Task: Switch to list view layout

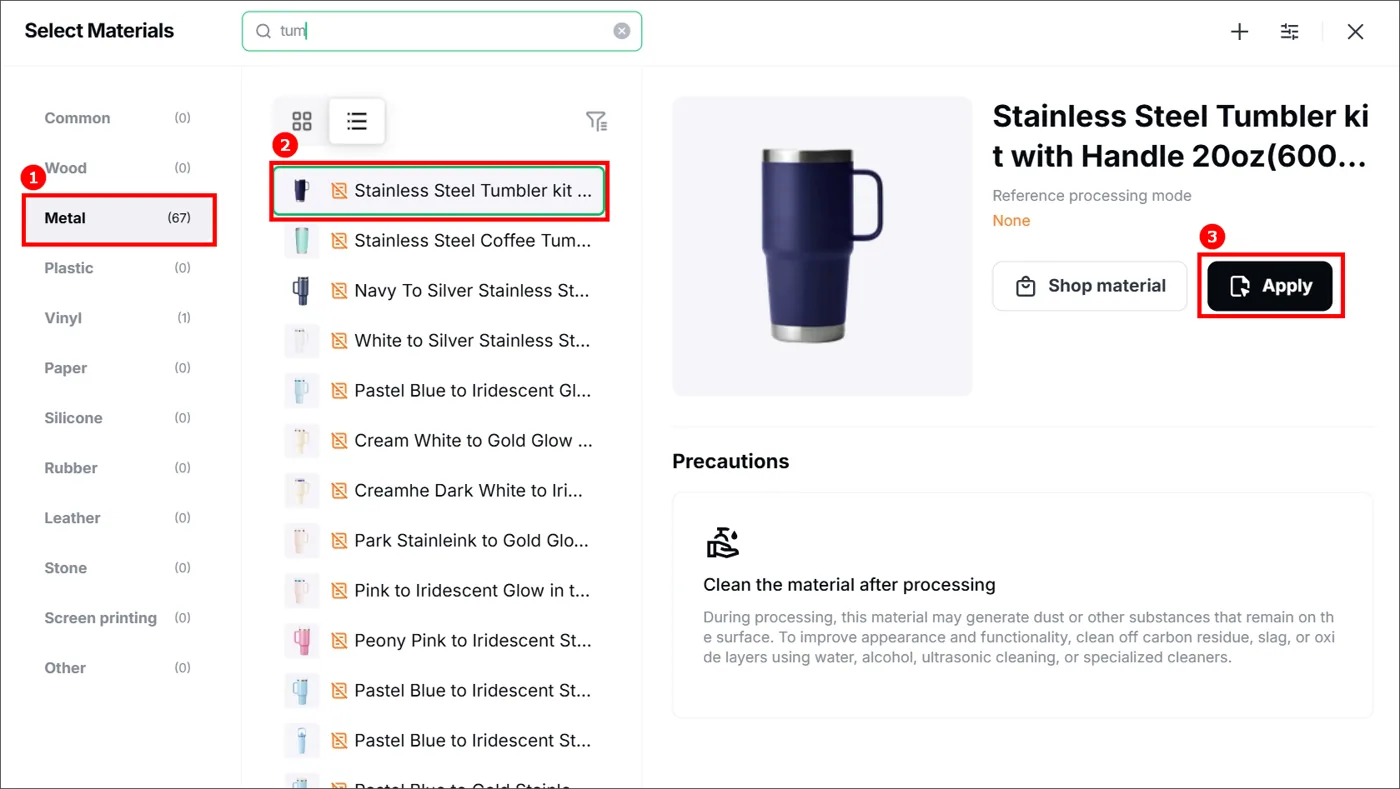Action: click(357, 122)
